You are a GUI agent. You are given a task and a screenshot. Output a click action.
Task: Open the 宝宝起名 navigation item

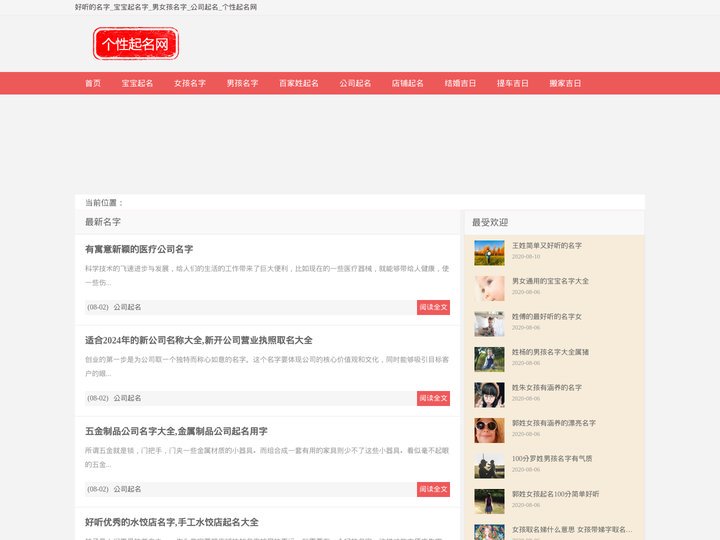point(137,83)
